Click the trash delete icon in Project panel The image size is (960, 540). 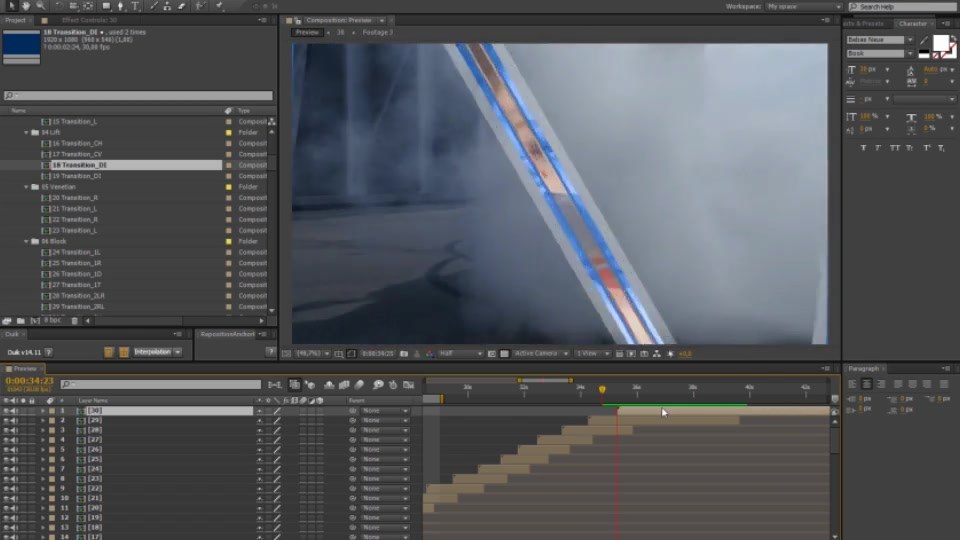75,320
